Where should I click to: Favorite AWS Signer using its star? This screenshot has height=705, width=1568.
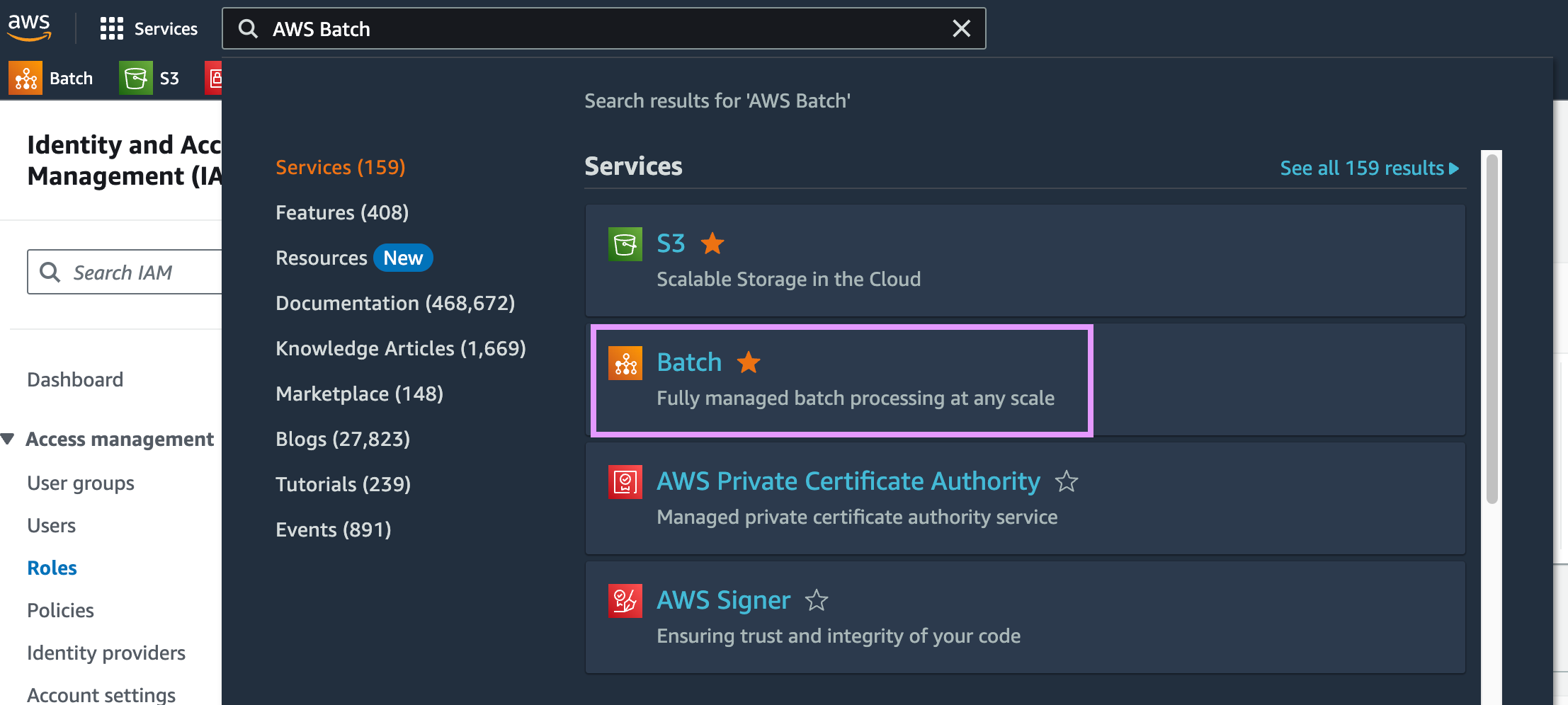coord(816,601)
